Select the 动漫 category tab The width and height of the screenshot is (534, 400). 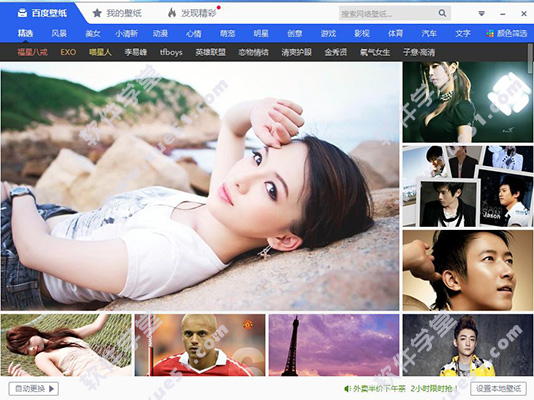160,33
